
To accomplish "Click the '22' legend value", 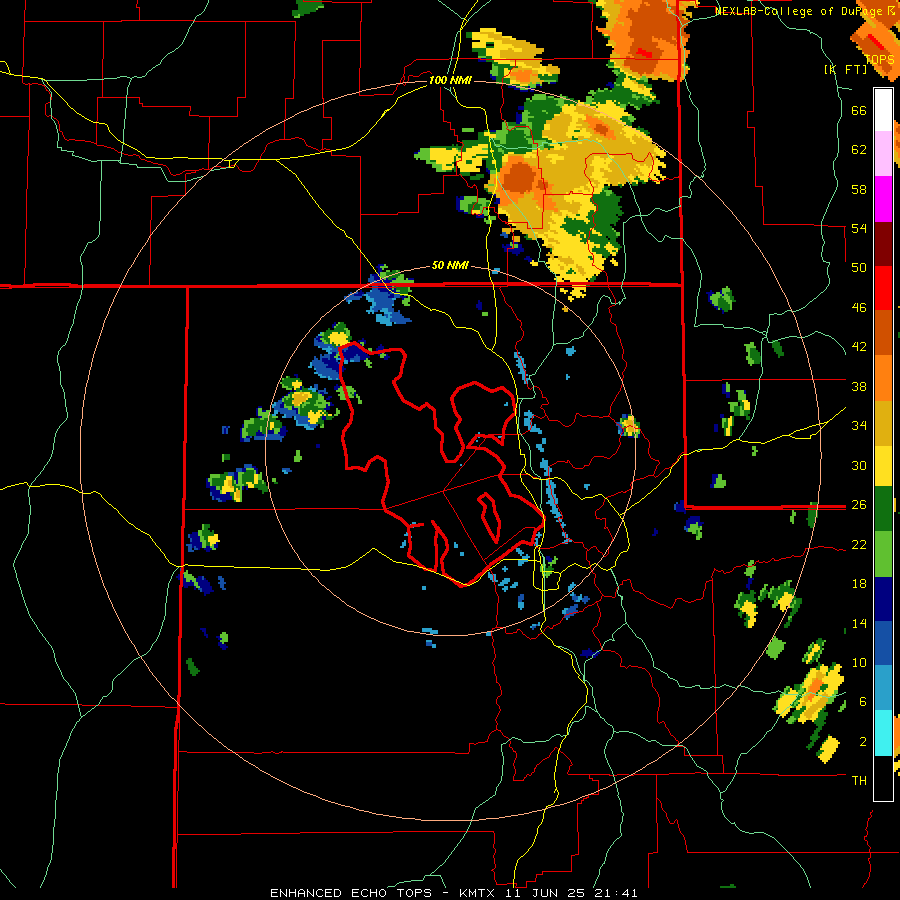I will pos(859,544).
